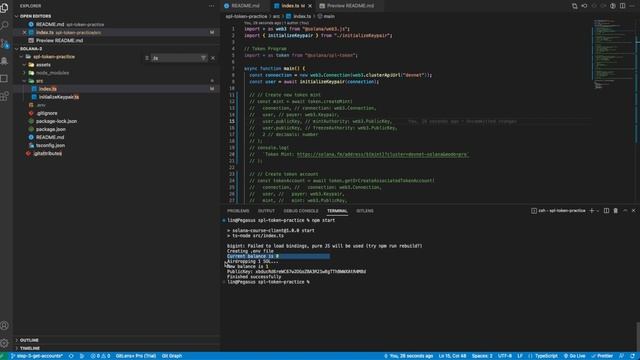Open the Remote Explorer view in activity bar

[4, 78]
